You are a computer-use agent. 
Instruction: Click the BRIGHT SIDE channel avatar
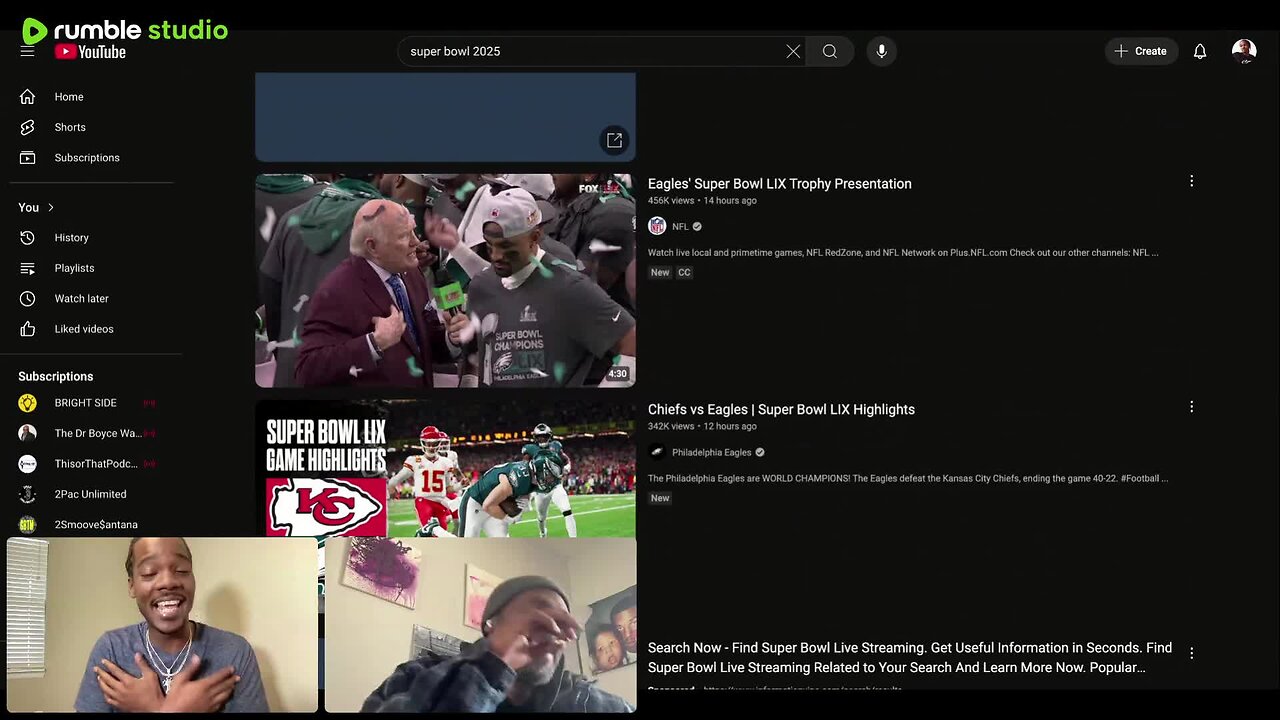pos(27,403)
